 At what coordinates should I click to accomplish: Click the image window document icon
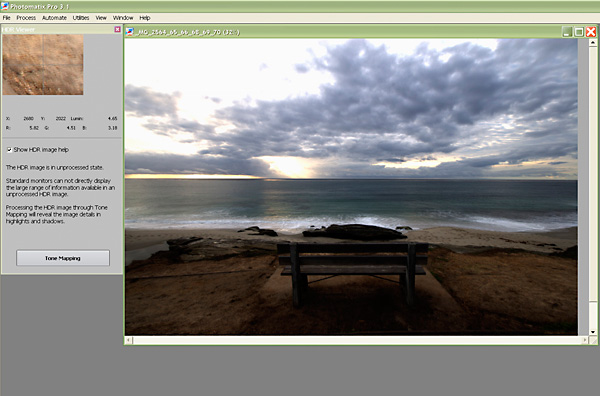130,32
